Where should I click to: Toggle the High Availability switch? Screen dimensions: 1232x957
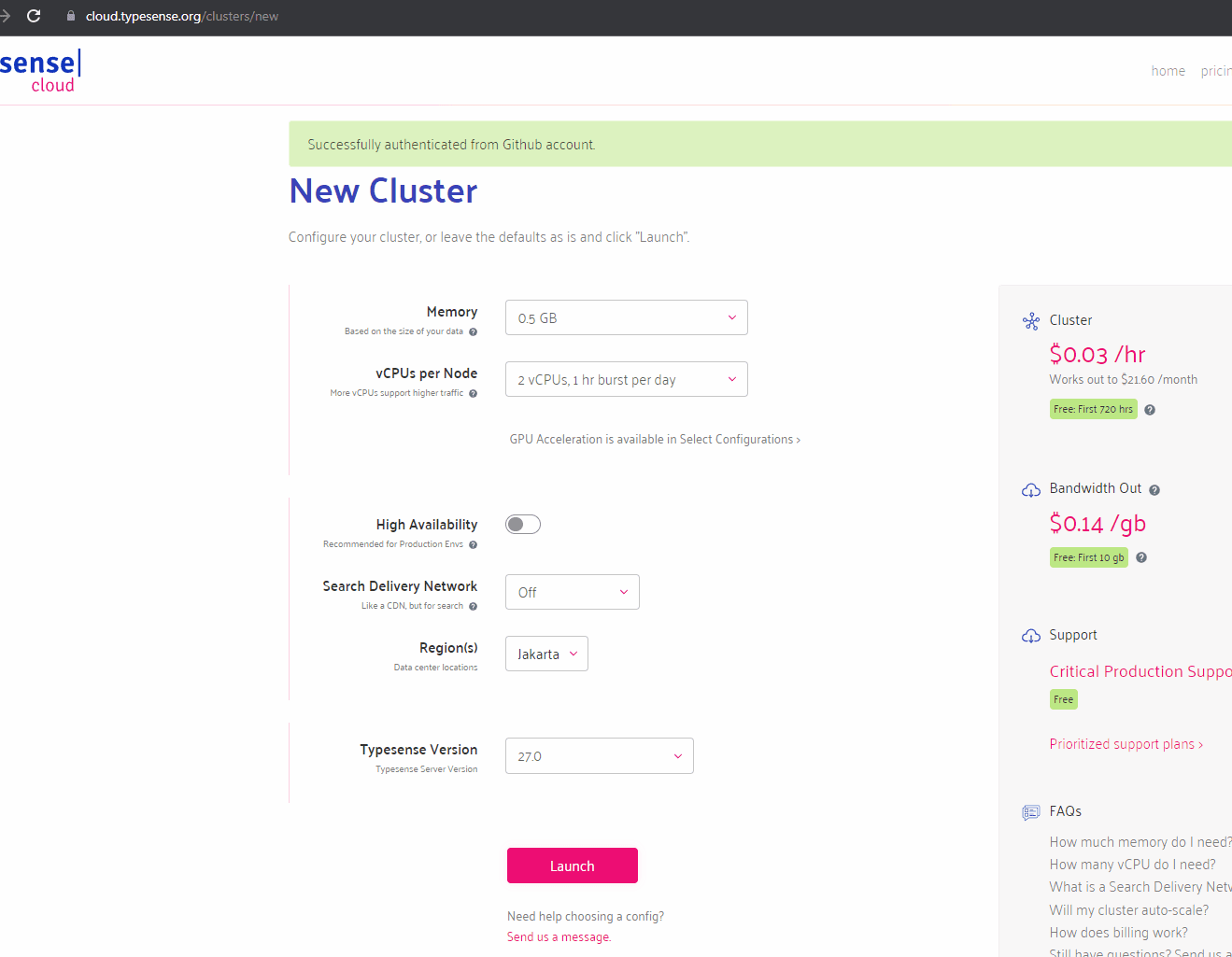pos(523,524)
